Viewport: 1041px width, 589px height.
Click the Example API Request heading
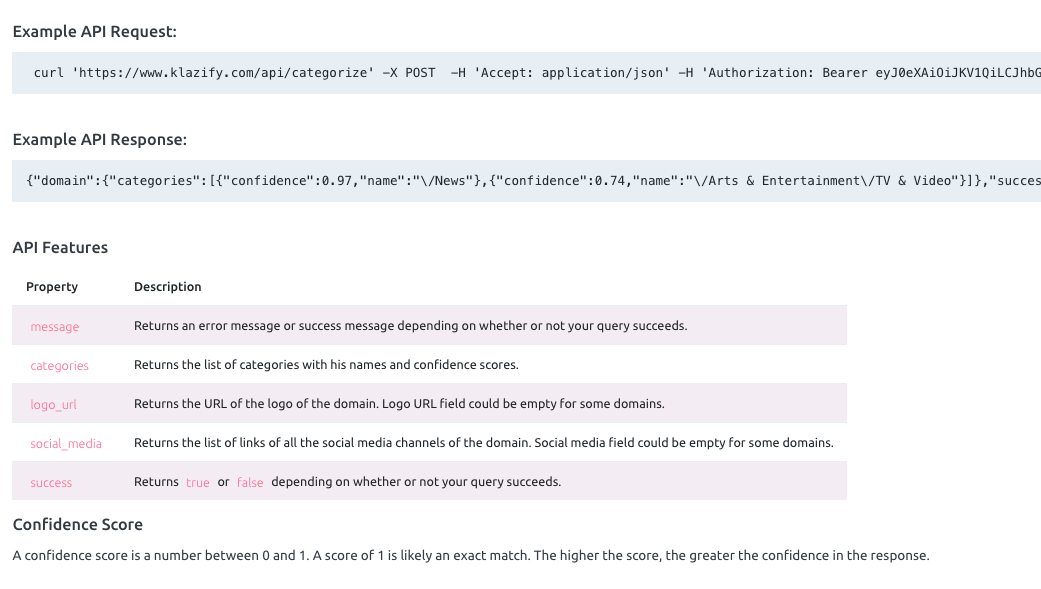click(94, 32)
